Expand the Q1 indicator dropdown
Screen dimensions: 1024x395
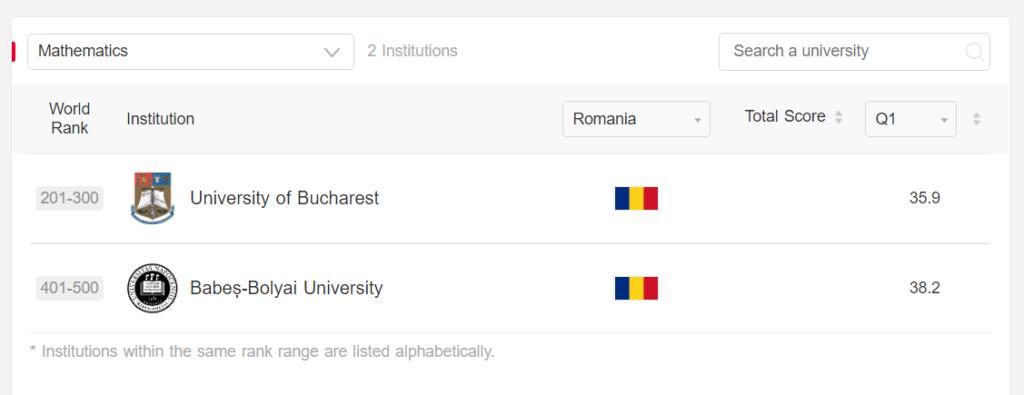point(910,119)
